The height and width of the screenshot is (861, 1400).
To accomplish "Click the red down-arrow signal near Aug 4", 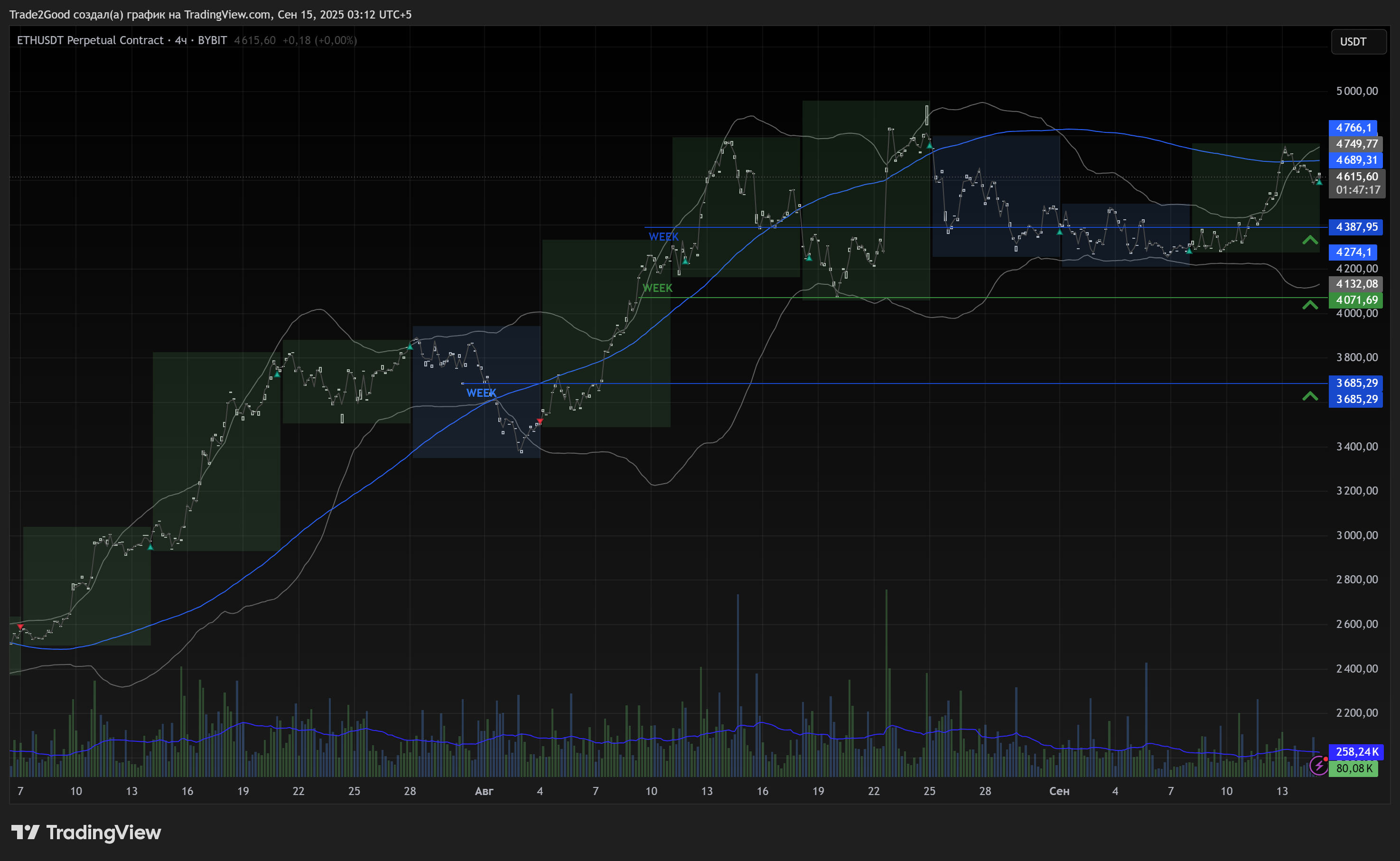I will [x=540, y=421].
